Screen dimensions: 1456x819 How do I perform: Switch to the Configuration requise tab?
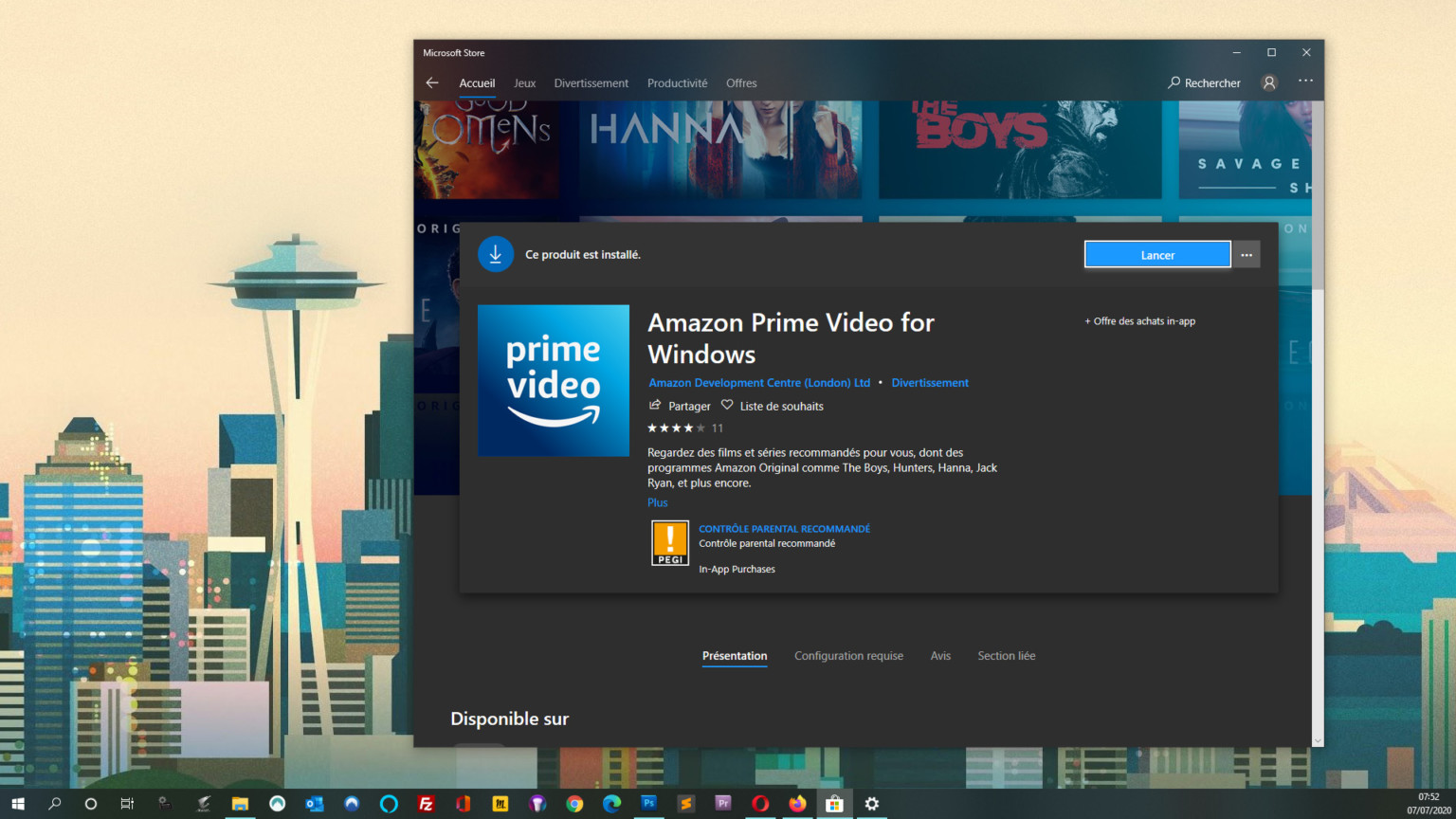(848, 655)
